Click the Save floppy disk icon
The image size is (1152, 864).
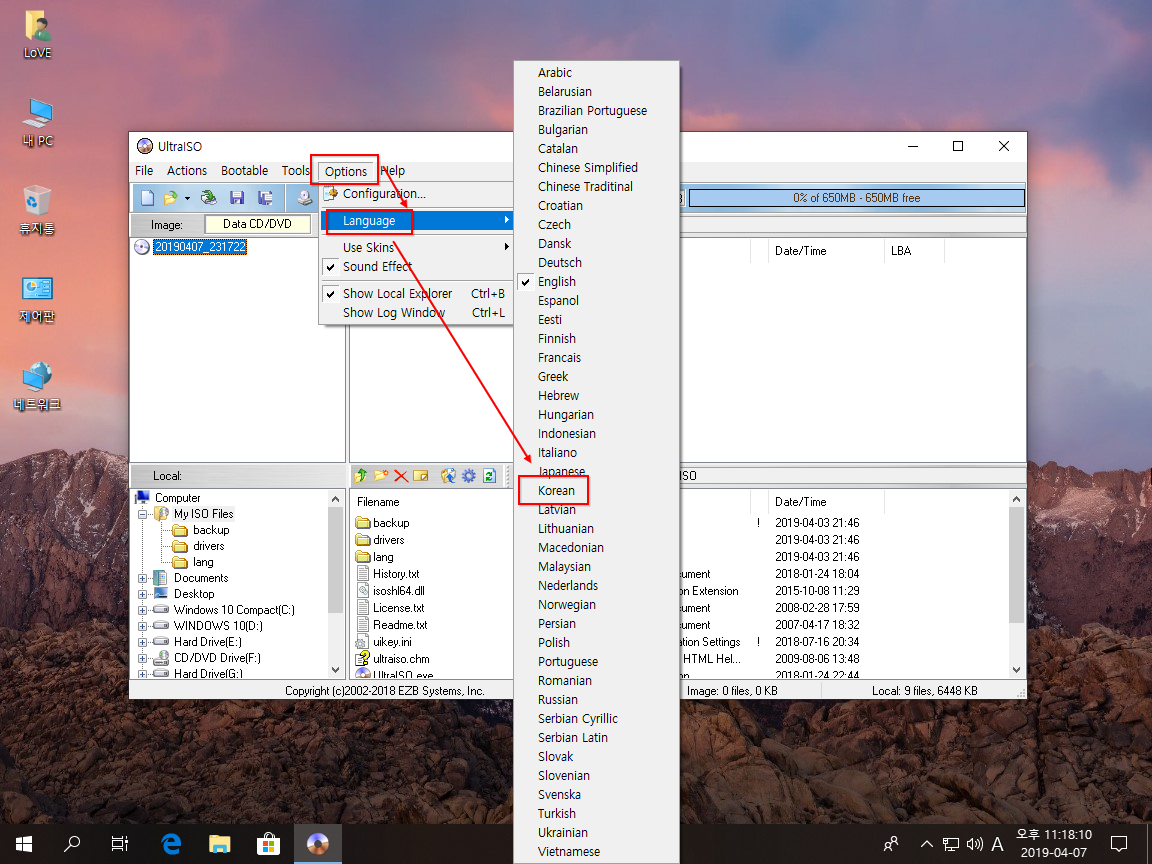(x=237, y=198)
